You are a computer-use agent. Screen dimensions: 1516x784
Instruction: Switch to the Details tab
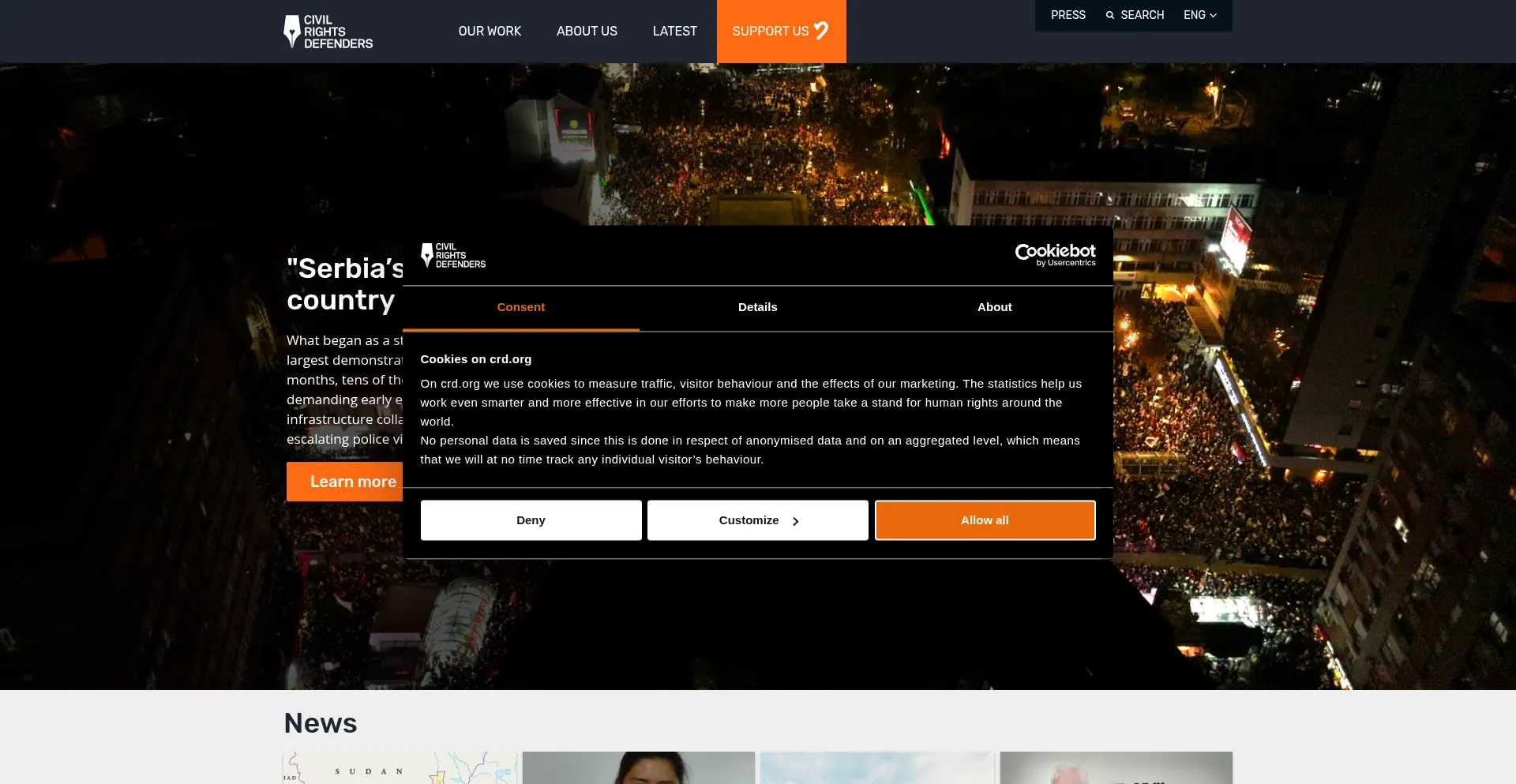(x=757, y=307)
